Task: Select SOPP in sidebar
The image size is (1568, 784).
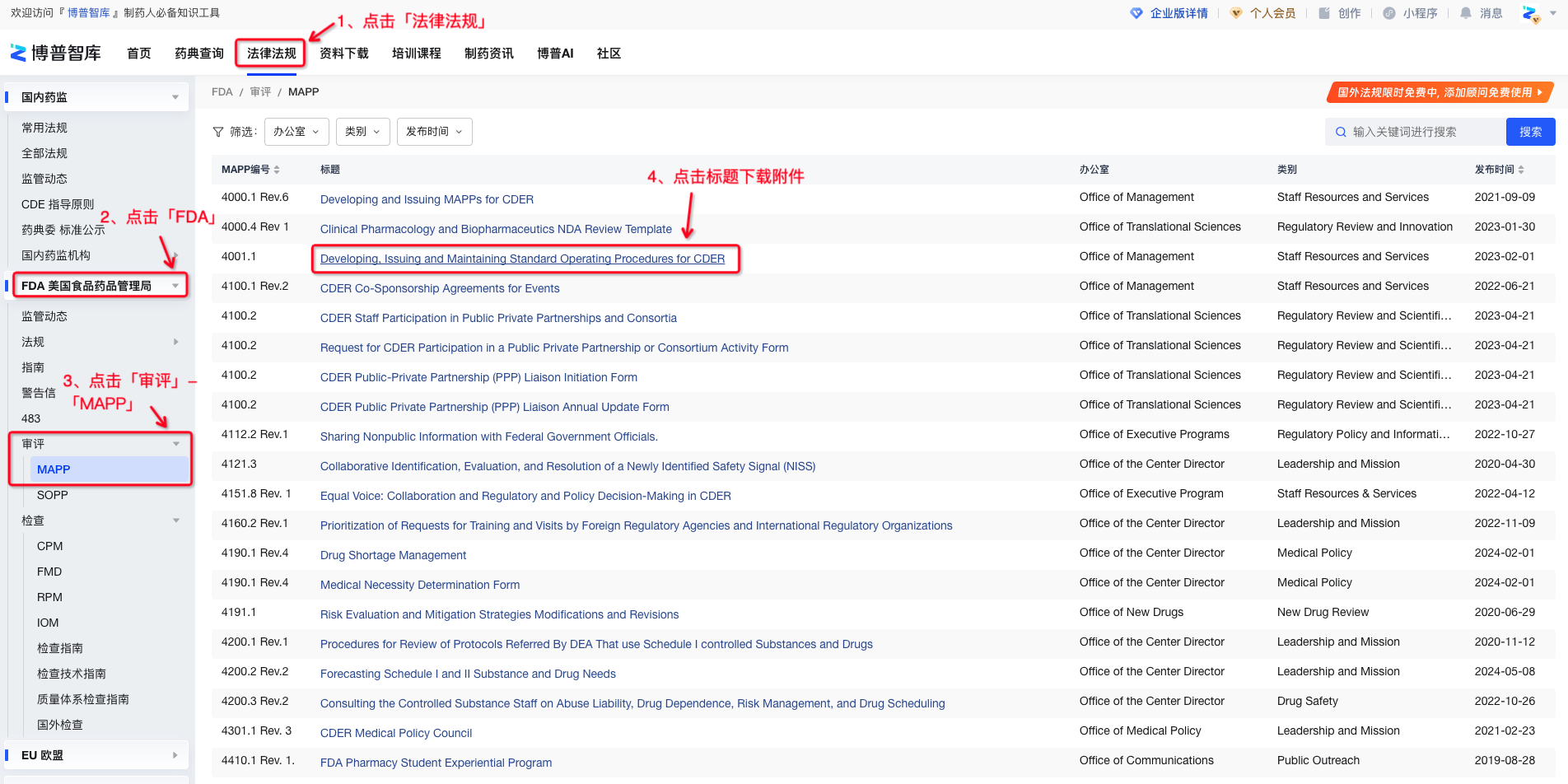Action: coord(53,495)
